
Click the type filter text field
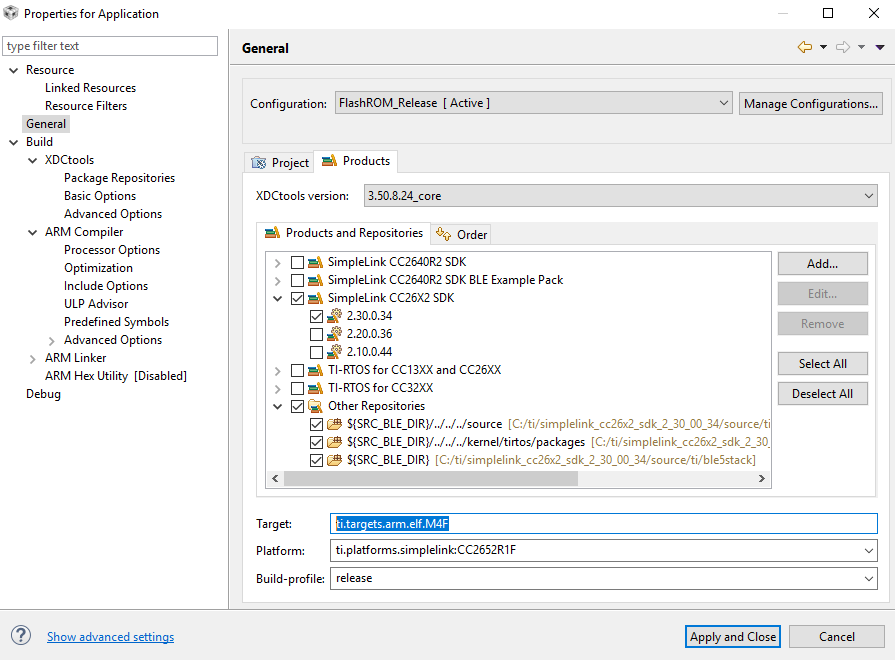click(110, 46)
